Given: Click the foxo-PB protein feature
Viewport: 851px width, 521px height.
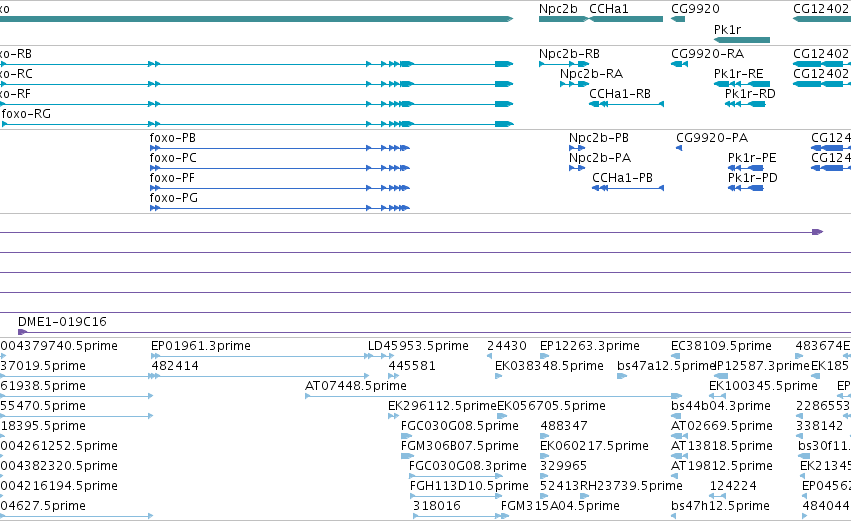Looking at the screenshot, I should click(x=280, y=148).
